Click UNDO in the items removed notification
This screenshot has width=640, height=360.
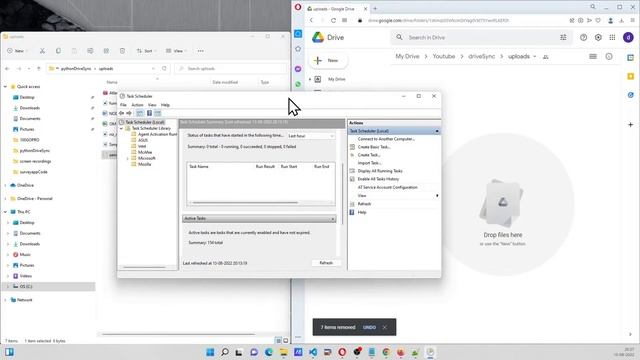(369, 327)
